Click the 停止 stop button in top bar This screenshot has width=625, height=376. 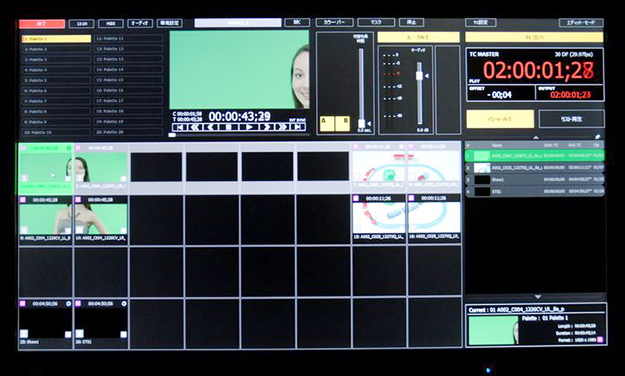click(x=411, y=22)
